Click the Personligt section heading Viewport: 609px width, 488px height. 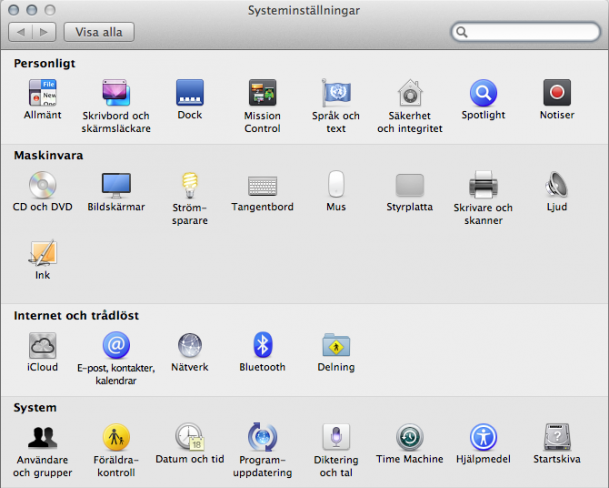click(44, 63)
